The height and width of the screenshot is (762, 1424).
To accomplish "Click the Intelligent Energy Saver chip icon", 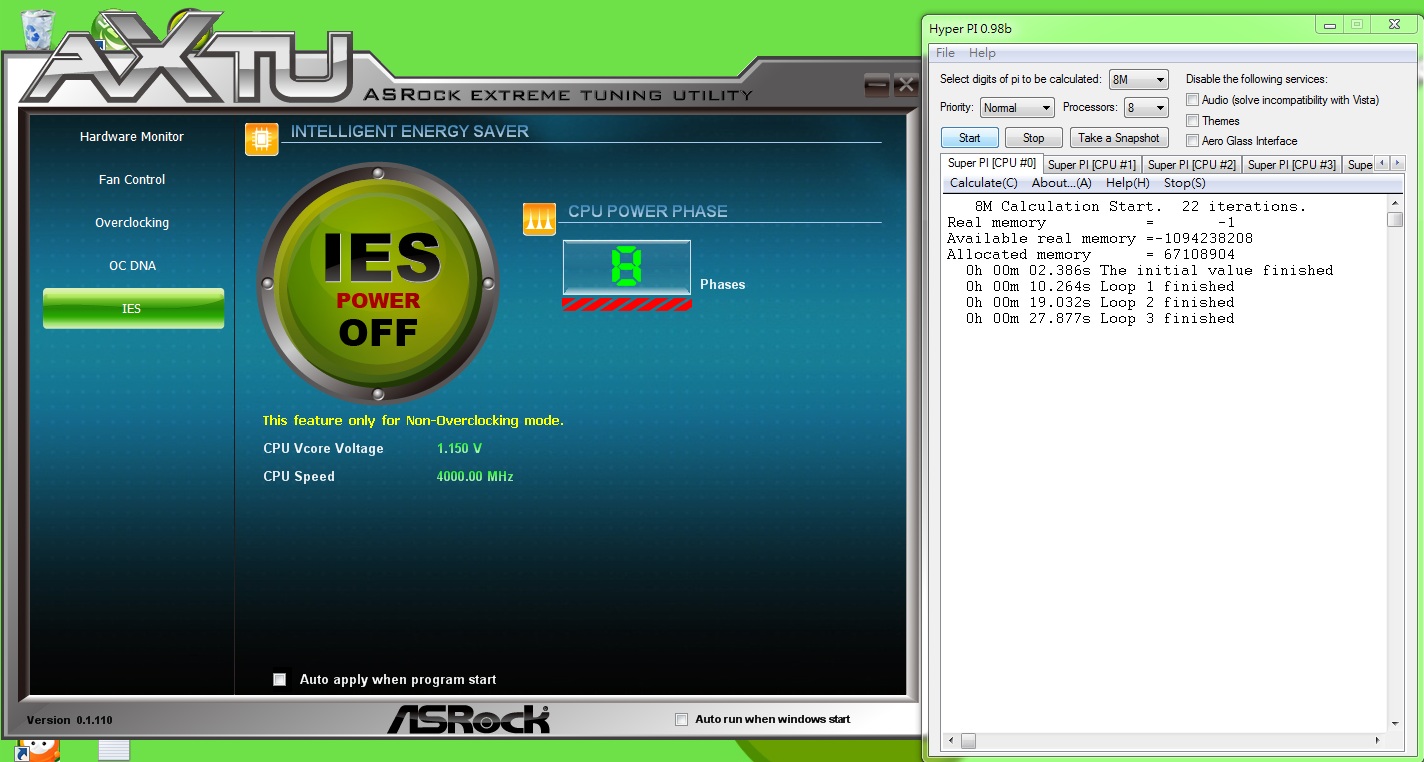I will pyautogui.click(x=261, y=139).
